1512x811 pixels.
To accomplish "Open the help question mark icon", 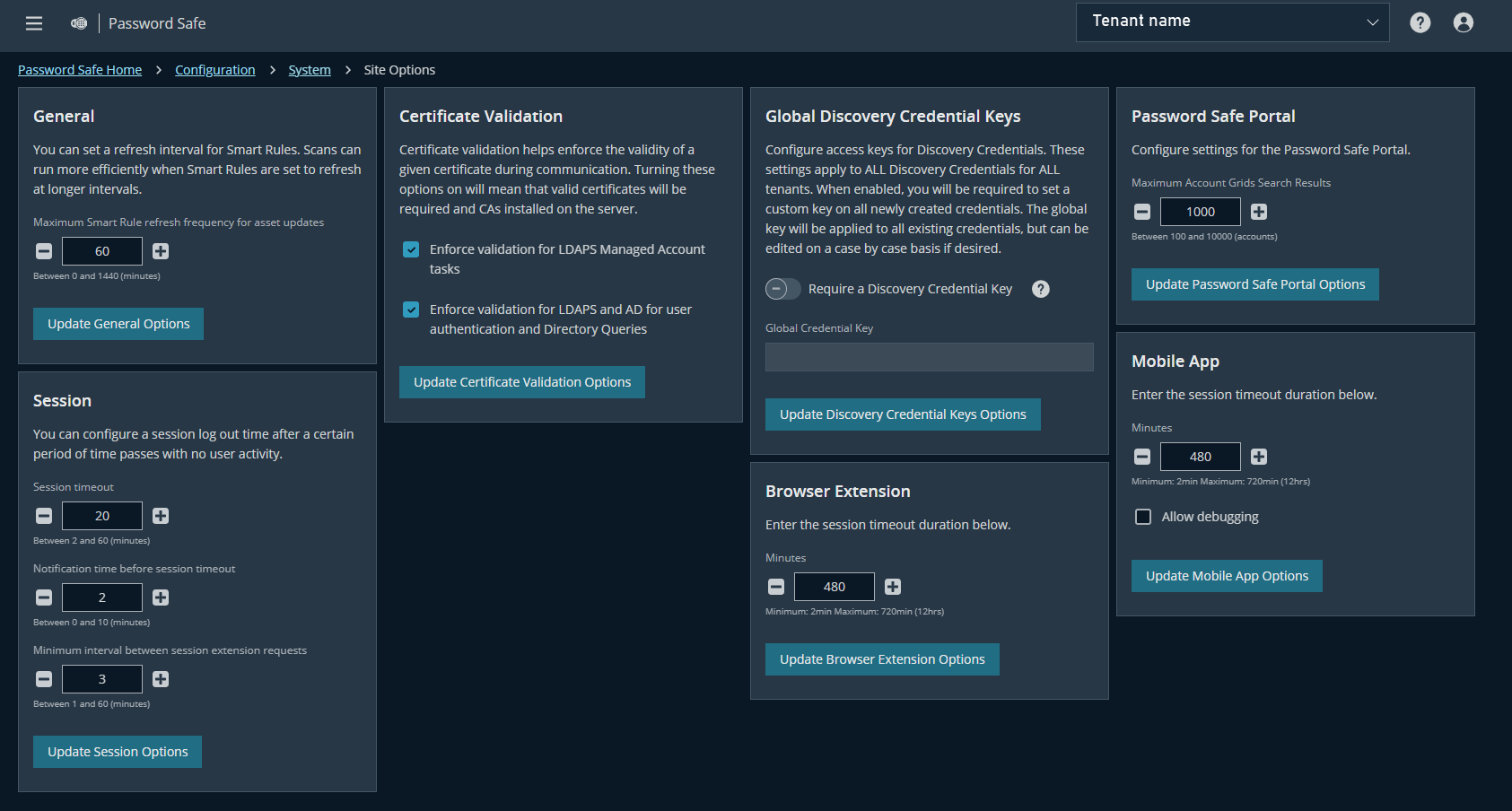I will (1420, 22).
